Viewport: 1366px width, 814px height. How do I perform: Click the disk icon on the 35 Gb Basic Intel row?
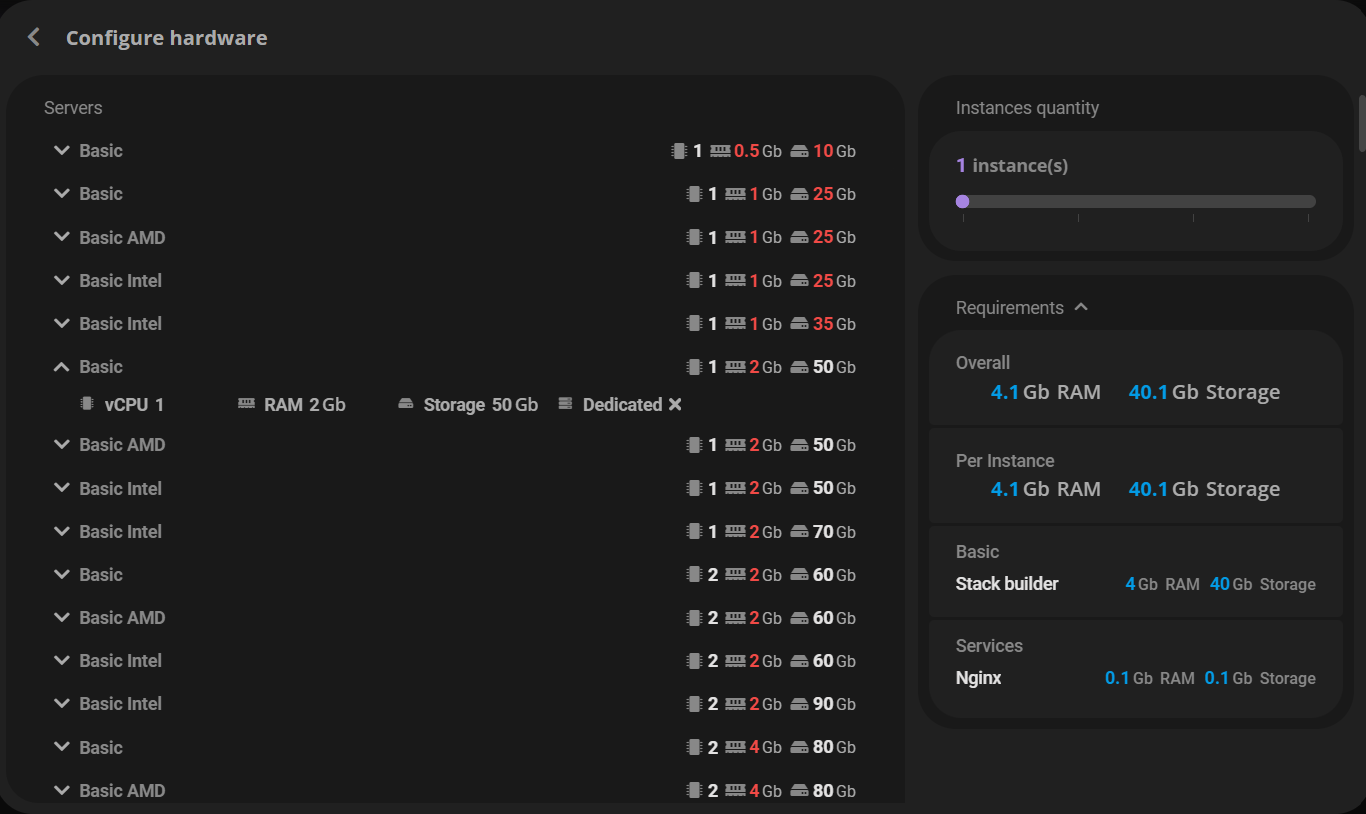click(799, 324)
